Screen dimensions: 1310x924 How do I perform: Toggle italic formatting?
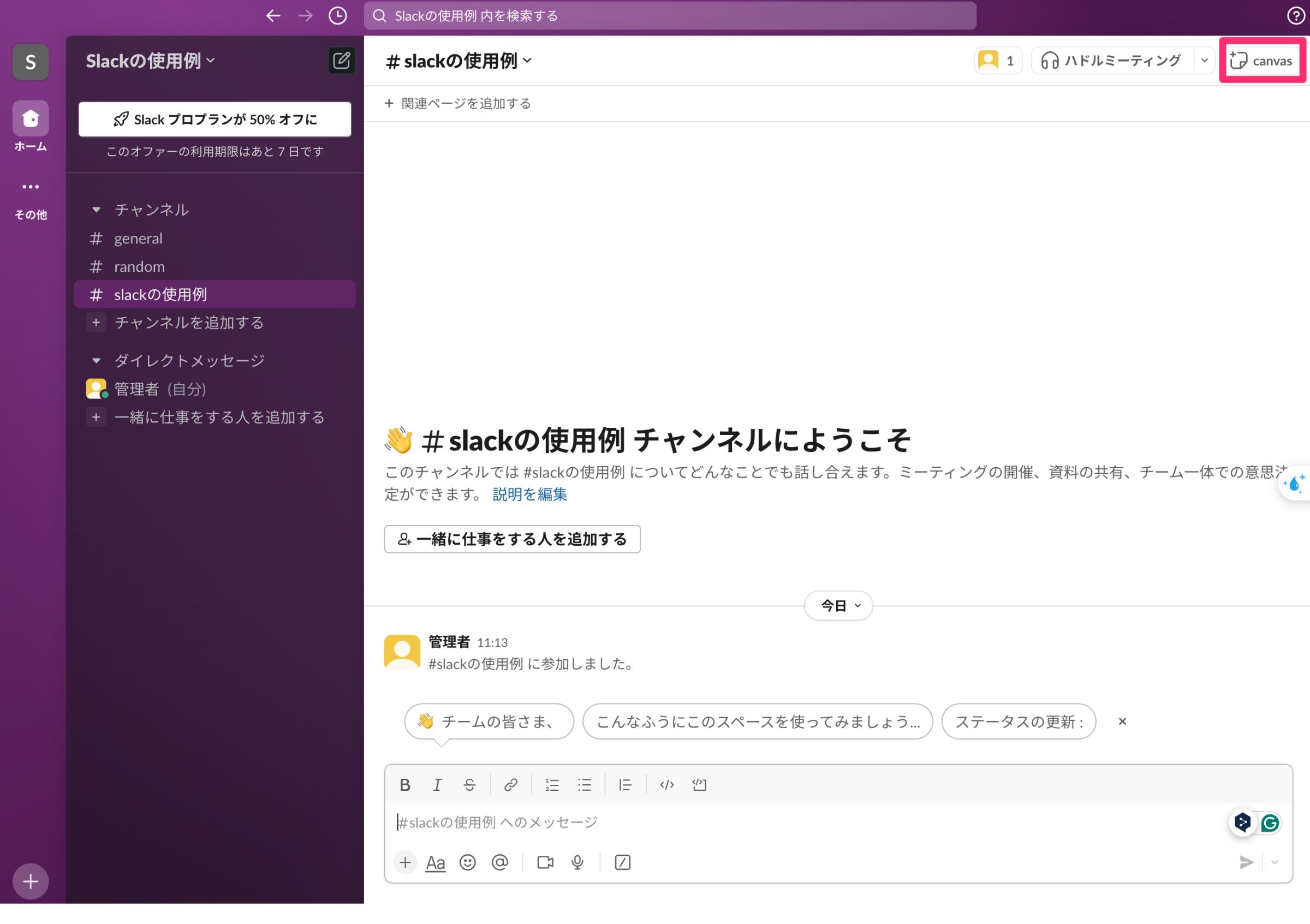[x=437, y=785]
